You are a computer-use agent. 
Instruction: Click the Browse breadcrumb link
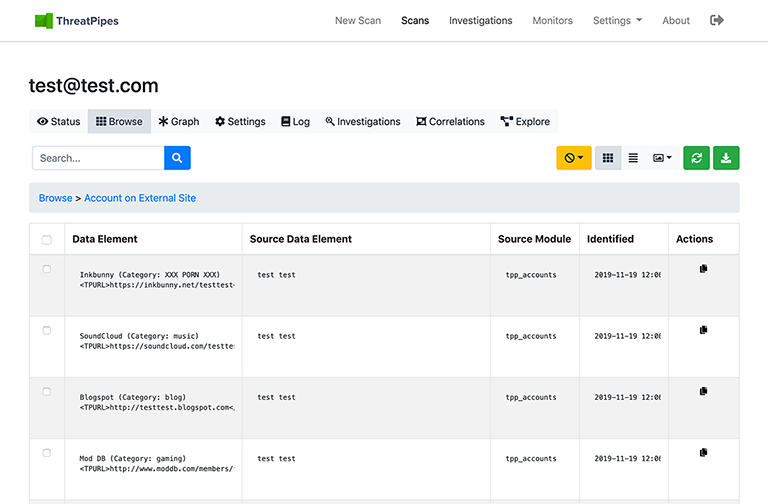coord(55,198)
